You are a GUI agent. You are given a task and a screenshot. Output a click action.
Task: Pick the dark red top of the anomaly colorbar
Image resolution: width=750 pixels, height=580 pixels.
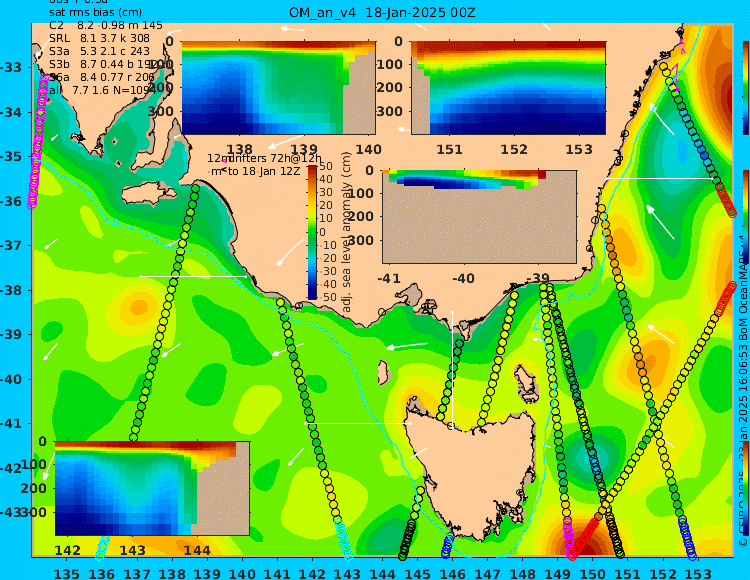312,168
